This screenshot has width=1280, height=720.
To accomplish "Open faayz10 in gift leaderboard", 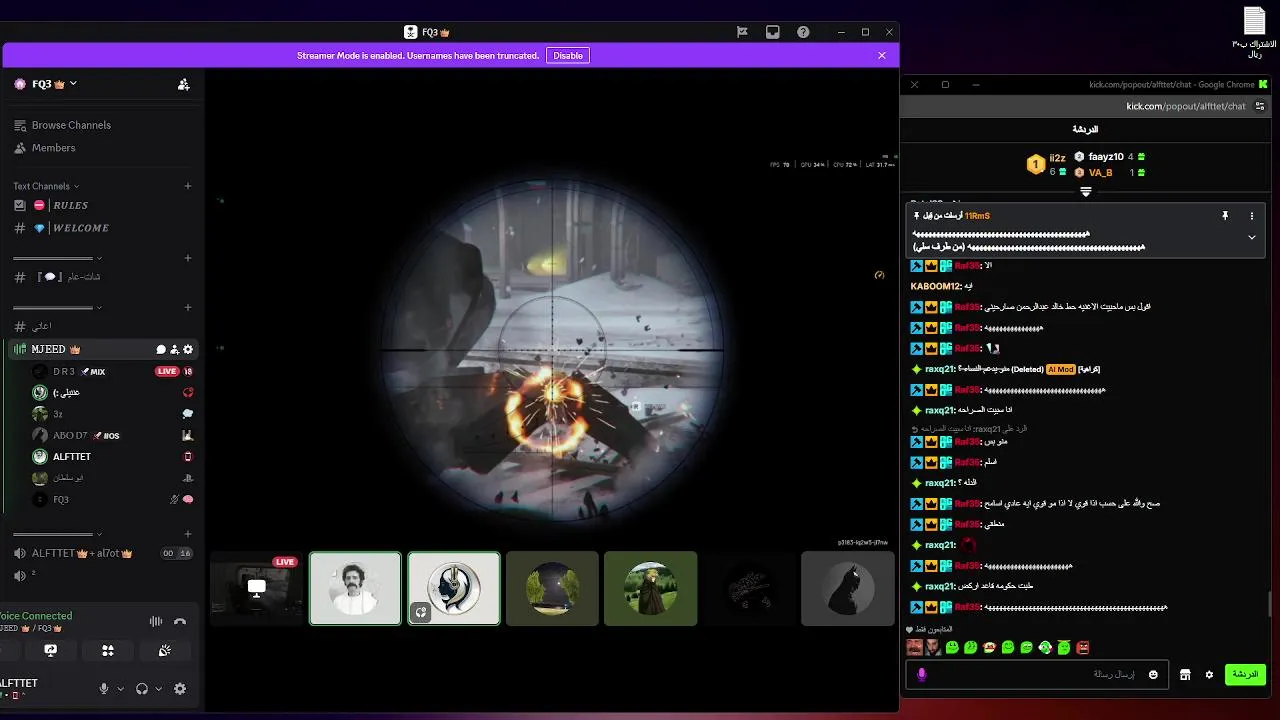I will tap(1105, 157).
